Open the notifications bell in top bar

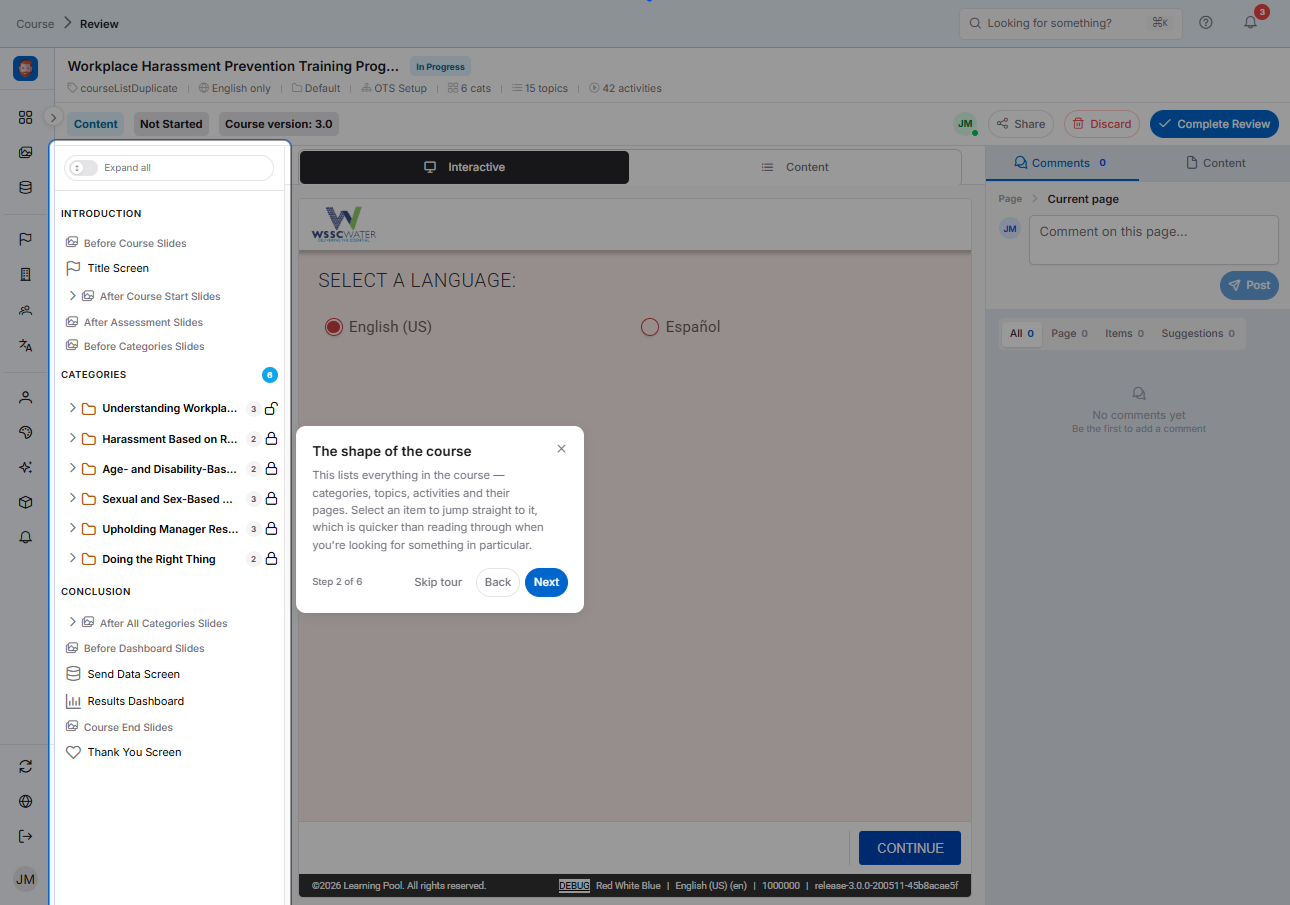[1250, 22]
